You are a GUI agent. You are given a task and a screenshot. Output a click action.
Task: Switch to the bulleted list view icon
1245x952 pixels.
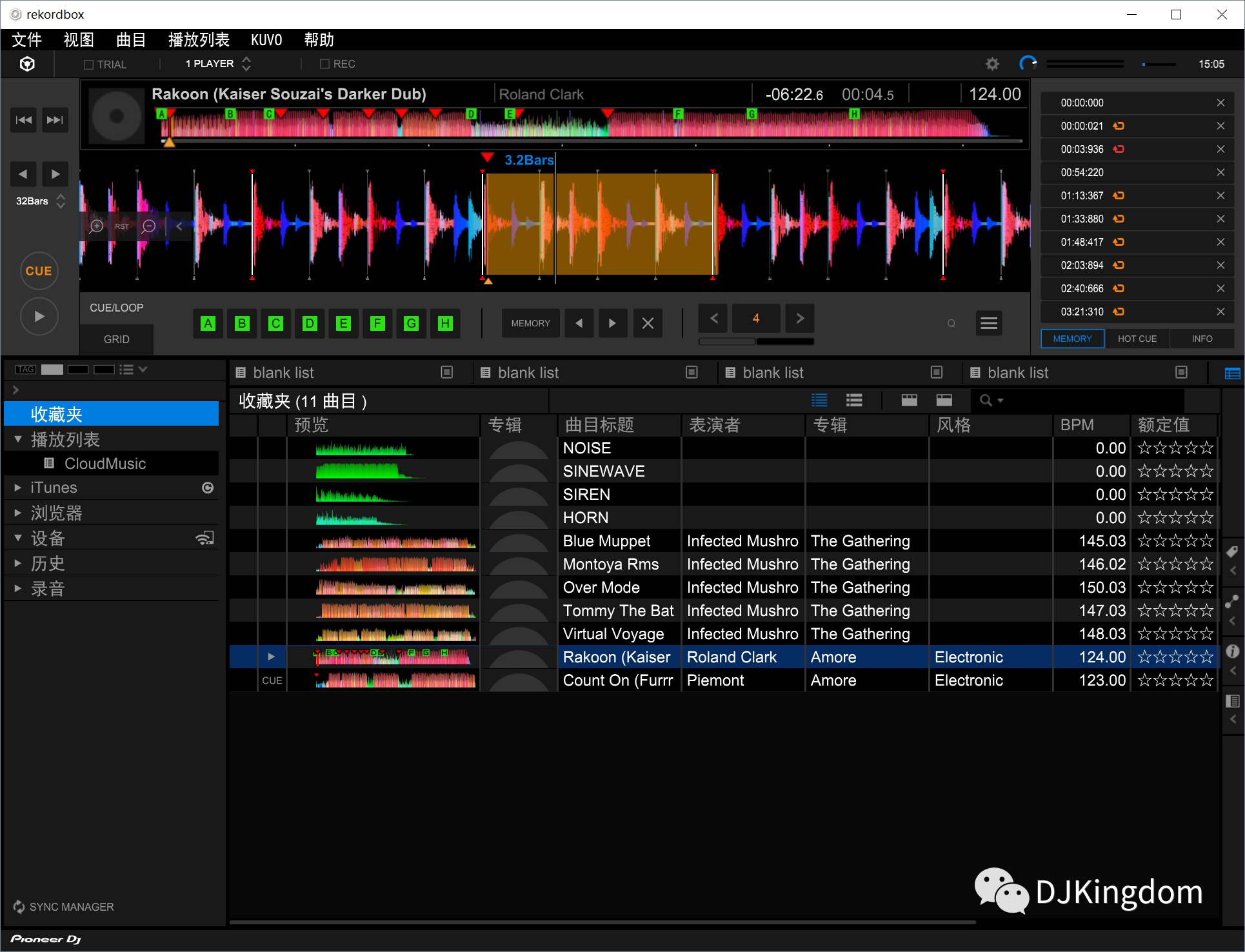tap(854, 401)
